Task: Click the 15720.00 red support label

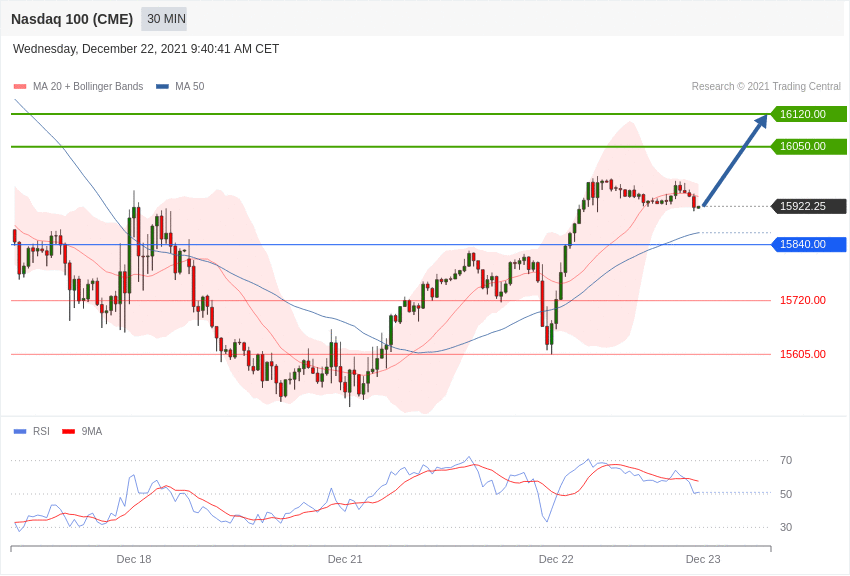Action: [x=803, y=300]
